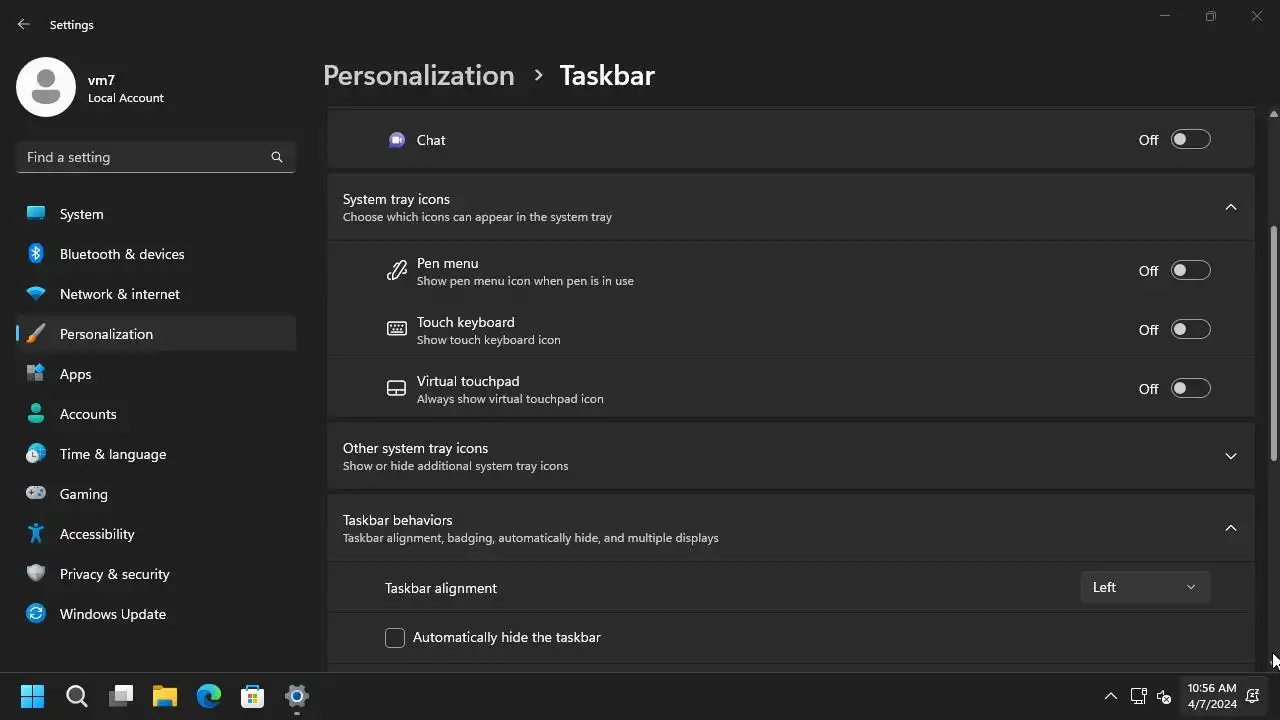The height and width of the screenshot is (720, 1280).
Task: Collapse the Taskbar behaviors section
Action: (x=1231, y=528)
